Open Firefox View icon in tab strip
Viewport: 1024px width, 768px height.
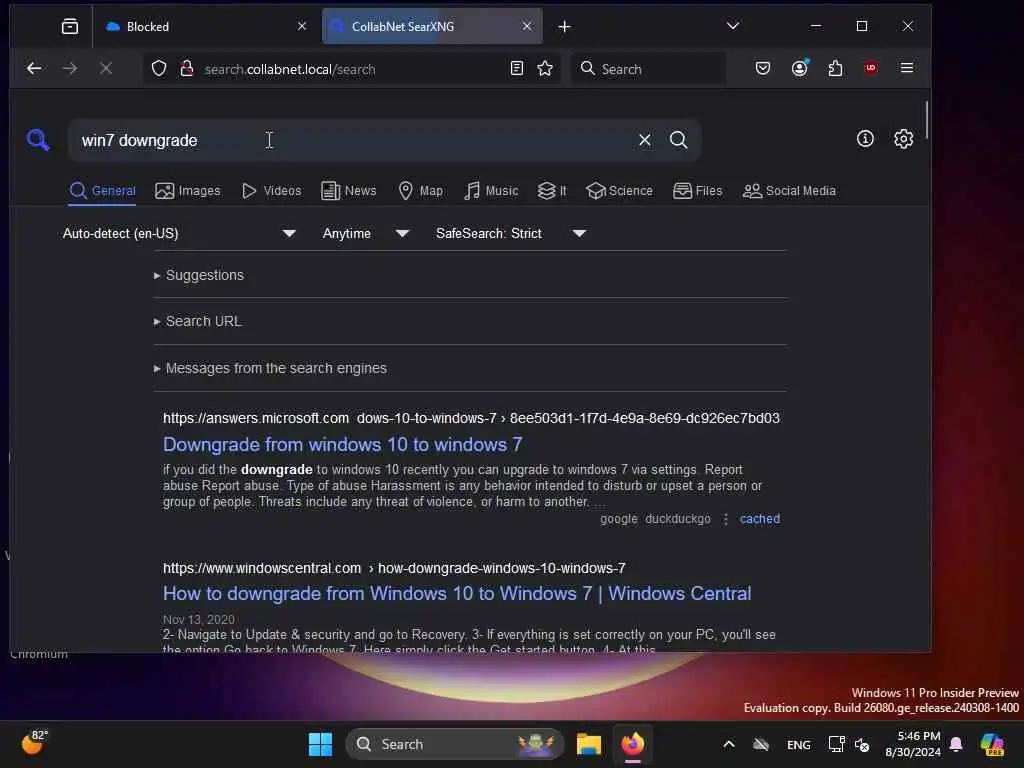click(70, 26)
